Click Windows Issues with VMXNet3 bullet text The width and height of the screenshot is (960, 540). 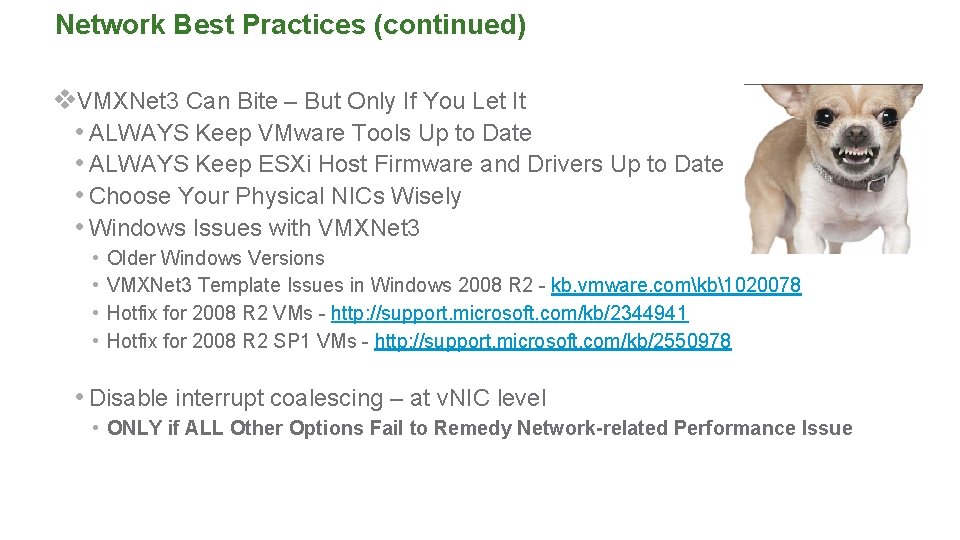pyautogui.click(x=254, y=228)
